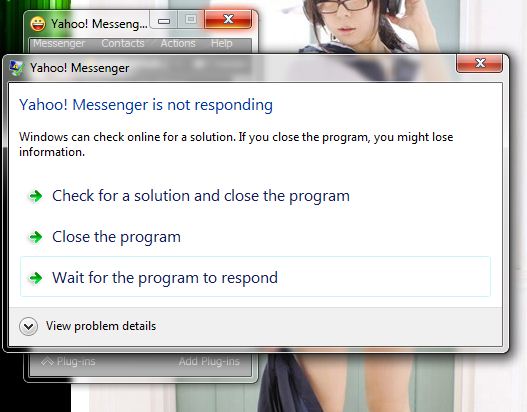Viewport: 527px width, 412px height.
Task: Close the not responding dialog
Action: coord(480,63)
